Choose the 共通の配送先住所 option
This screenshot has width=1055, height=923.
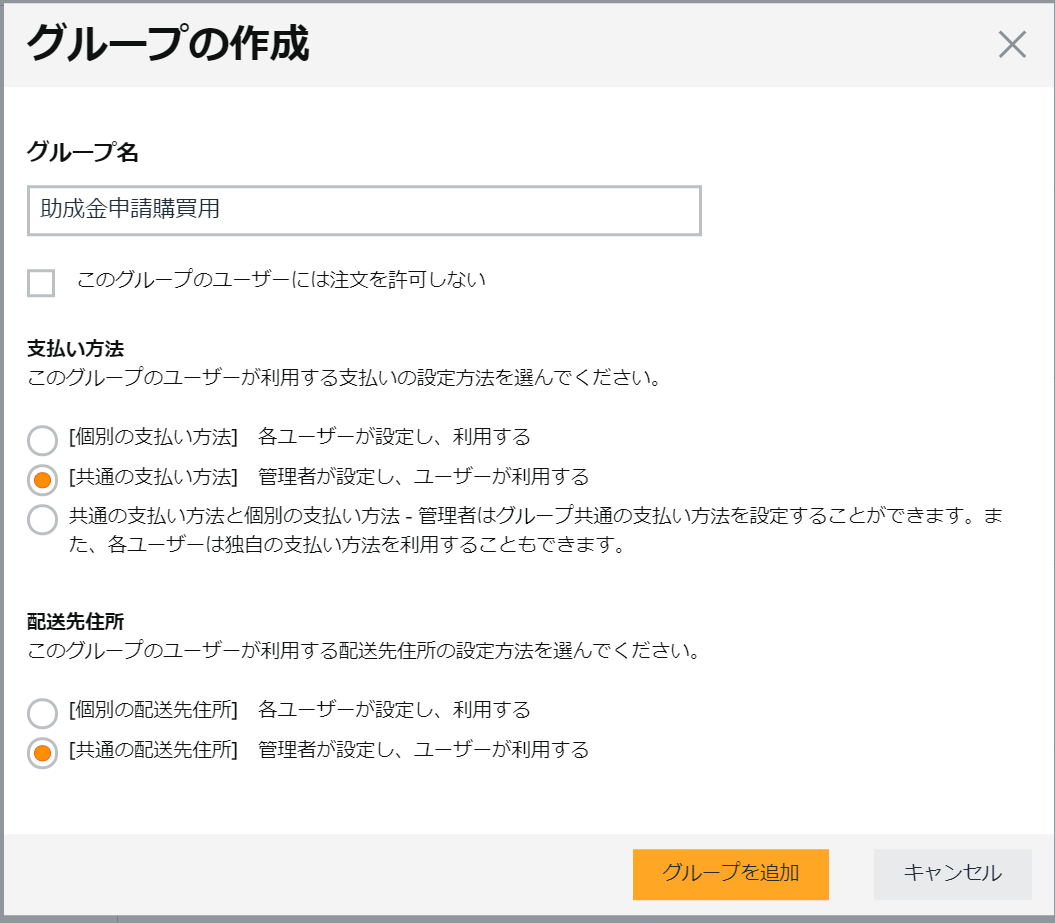tap(41, 751)
